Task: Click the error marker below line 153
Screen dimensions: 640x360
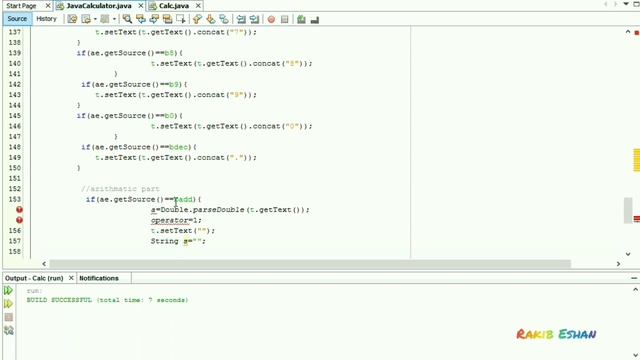Action: click(19, 209)
